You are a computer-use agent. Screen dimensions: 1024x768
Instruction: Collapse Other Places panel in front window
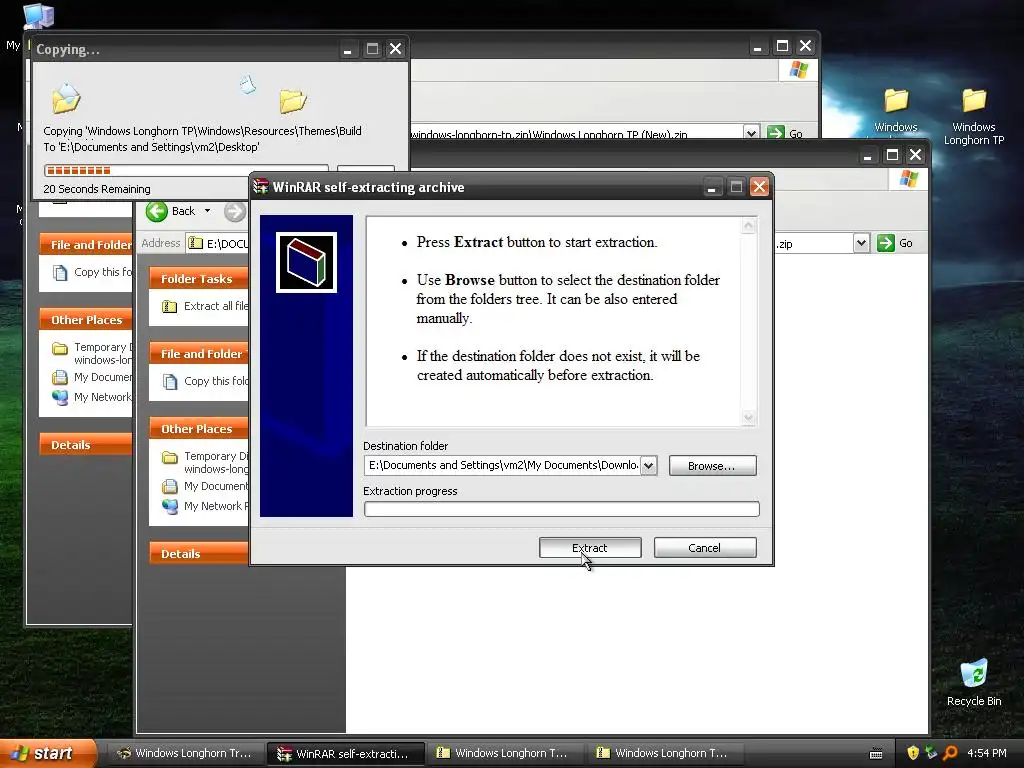[x=198, y=428]
